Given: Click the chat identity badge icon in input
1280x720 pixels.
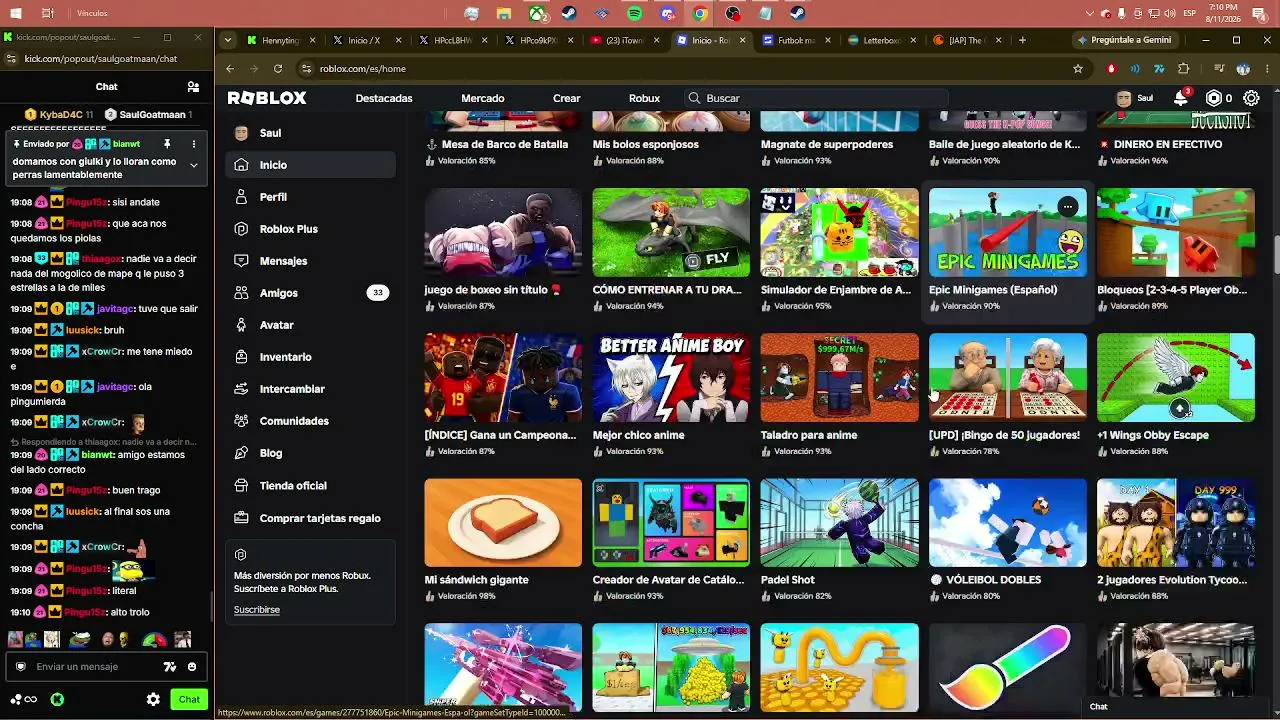Looking at the screenshot, I should point(20,667).
